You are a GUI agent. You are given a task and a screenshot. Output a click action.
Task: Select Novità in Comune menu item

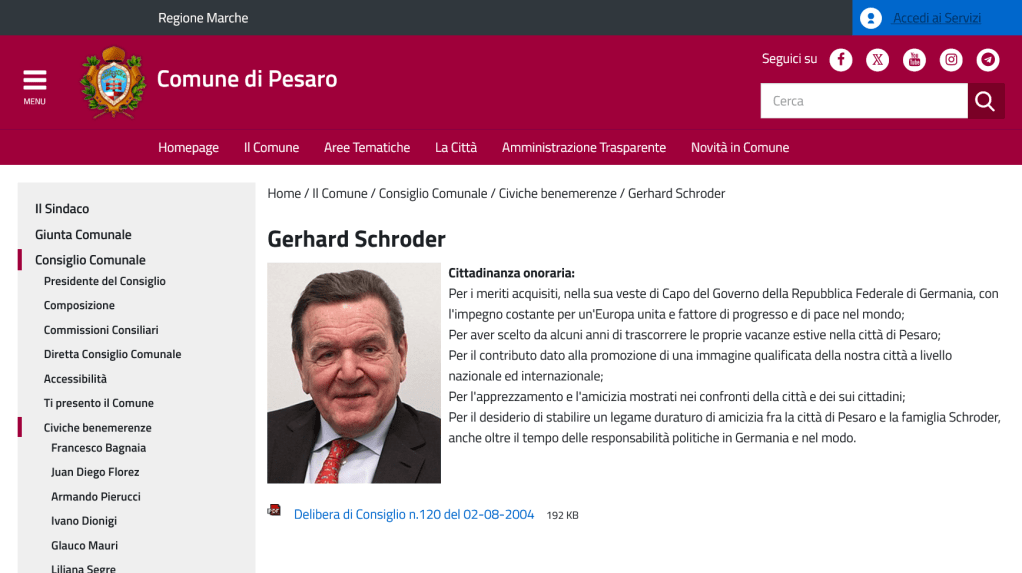(740, 147)
